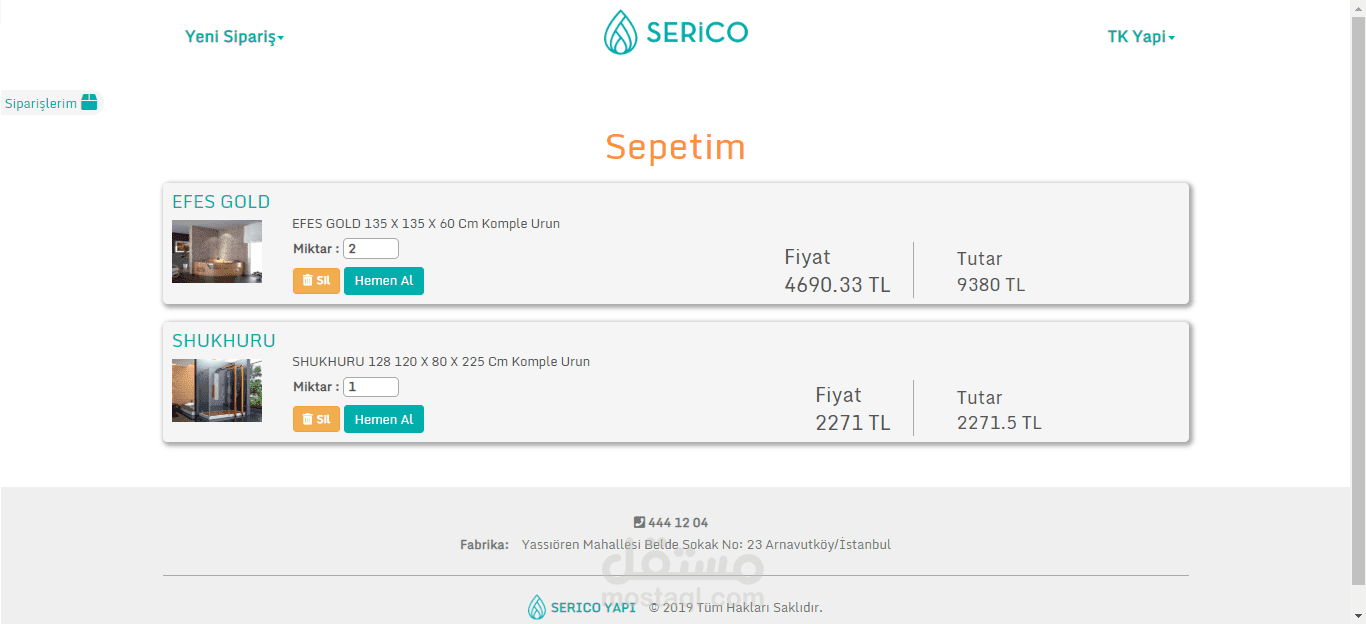Click the Serico Yapı footer logo
The height and width of the screenshot is (624, 1366).
click(x=582, y=607)
